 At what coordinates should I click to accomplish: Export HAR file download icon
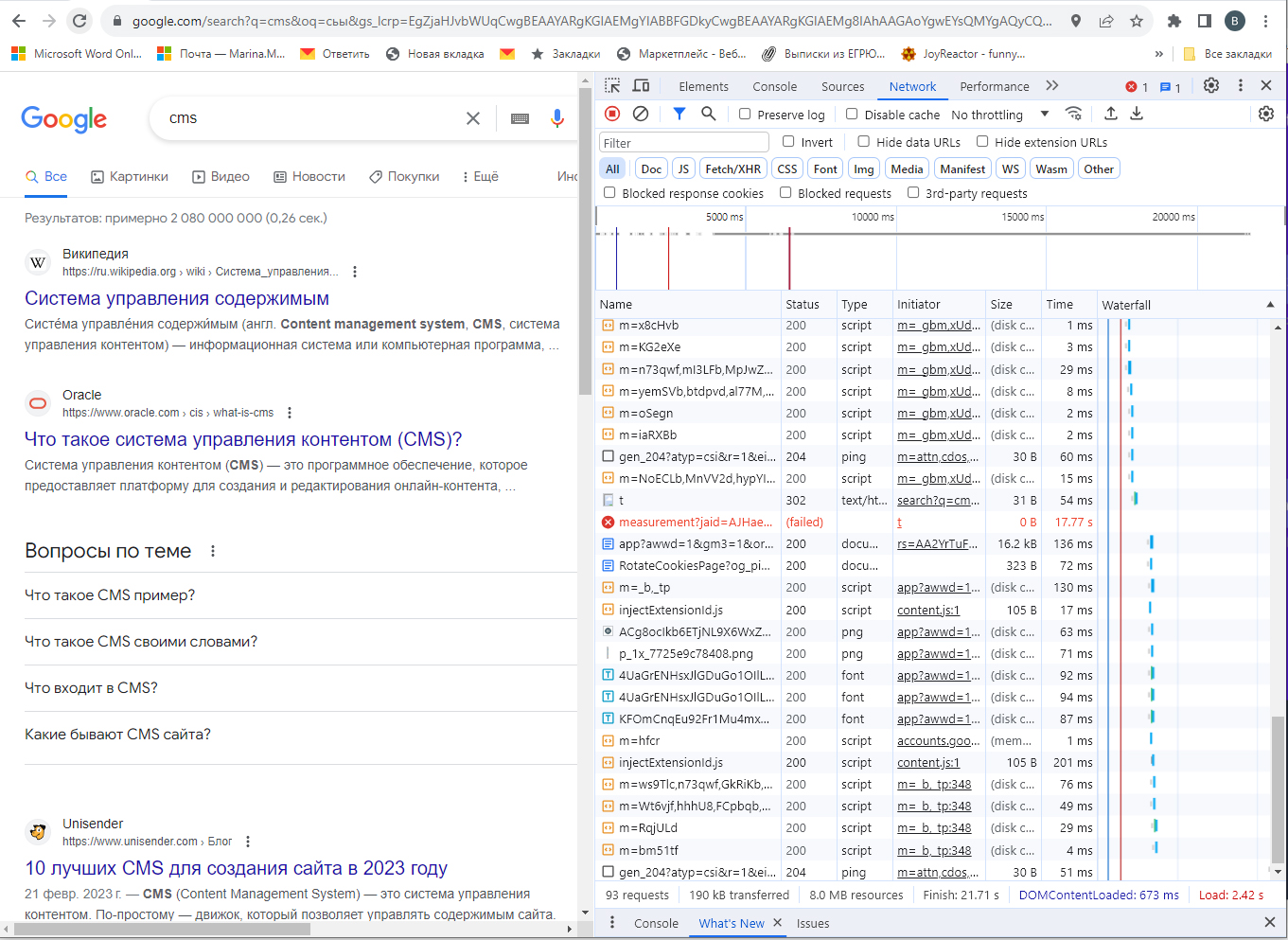coord(1137,114)
